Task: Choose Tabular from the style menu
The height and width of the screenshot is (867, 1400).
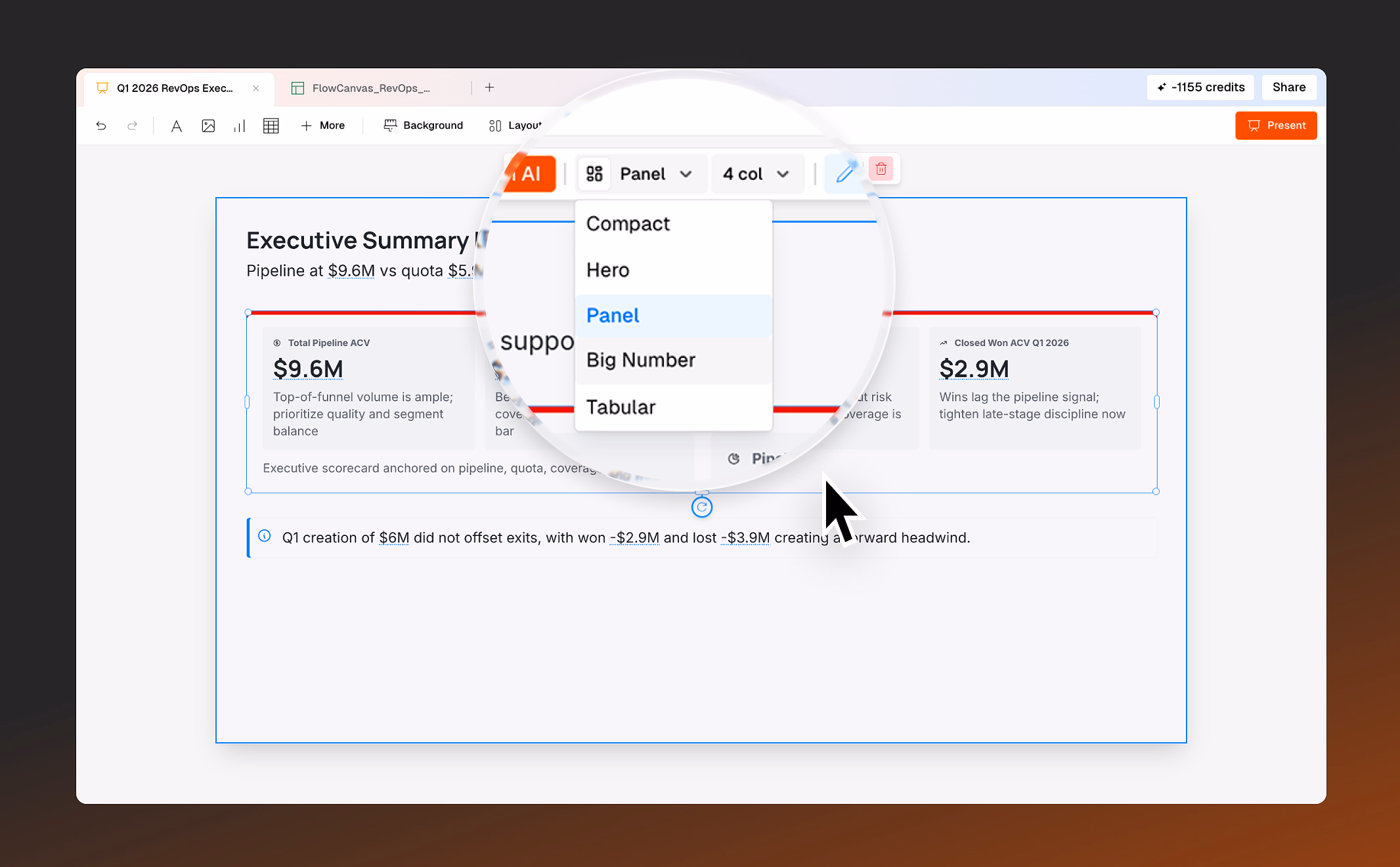Action: tap(673, 407)
